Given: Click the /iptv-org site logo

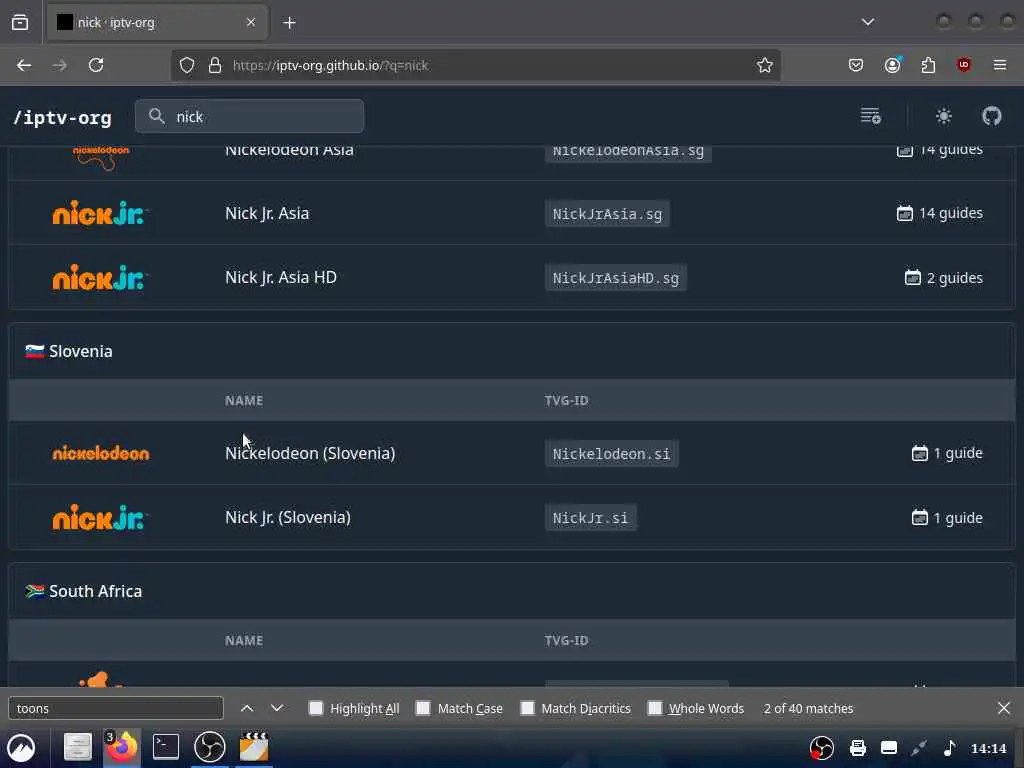Looking at the screenshot, I should 63,118.
